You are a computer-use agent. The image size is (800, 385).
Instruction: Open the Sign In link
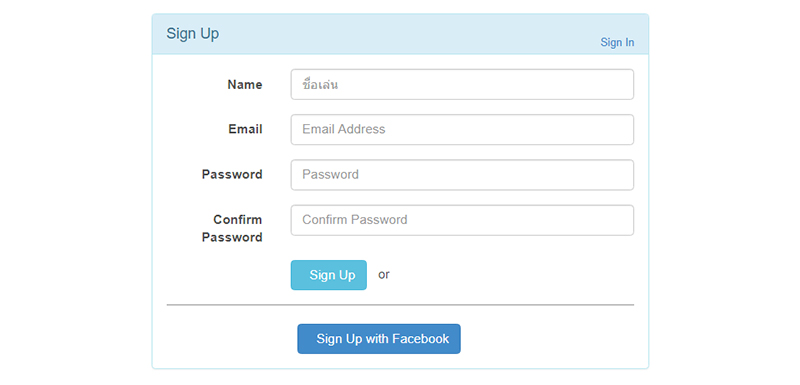point(617,42)
